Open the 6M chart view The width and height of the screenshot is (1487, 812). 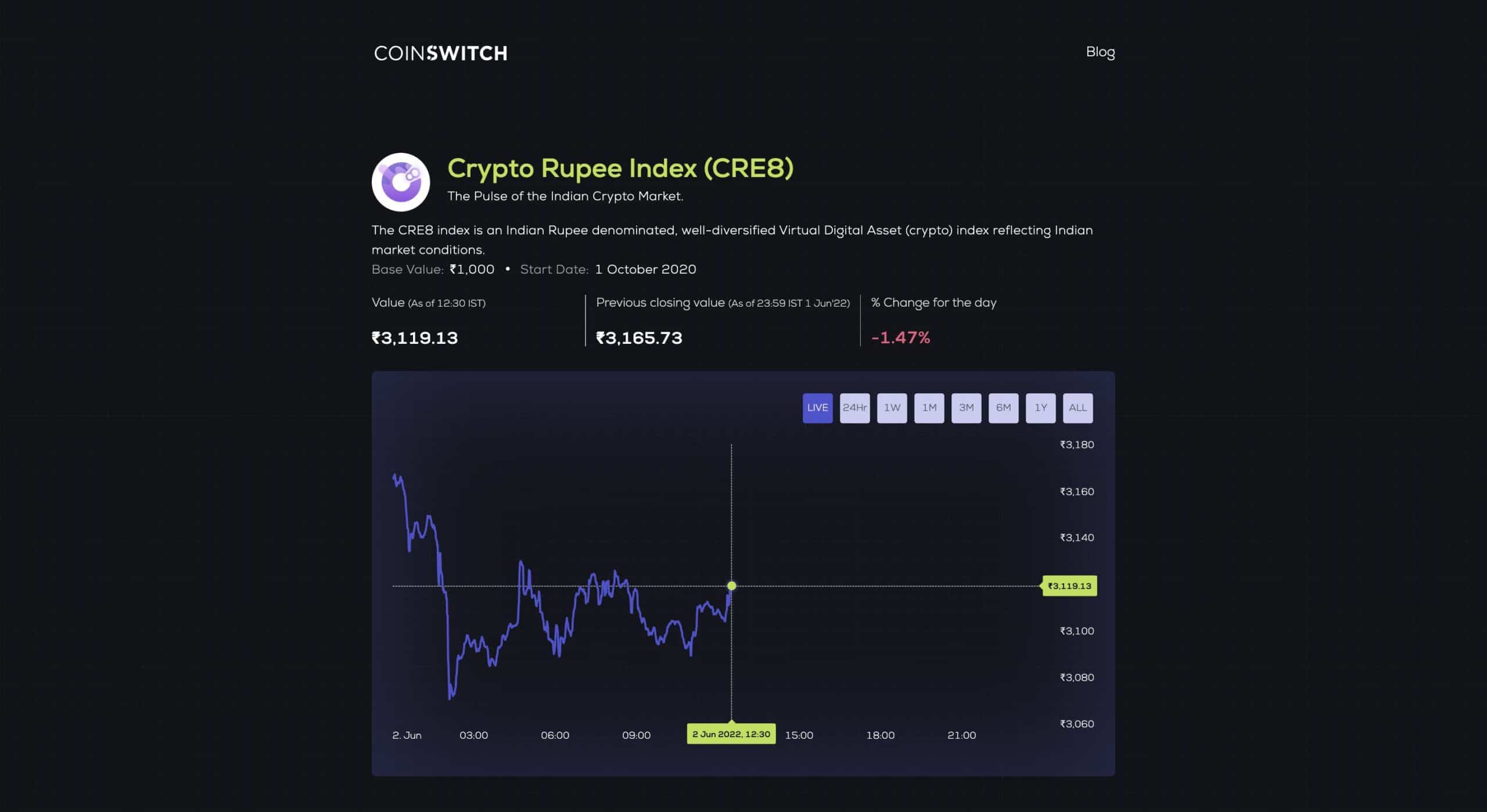(x=1003, y=408)
